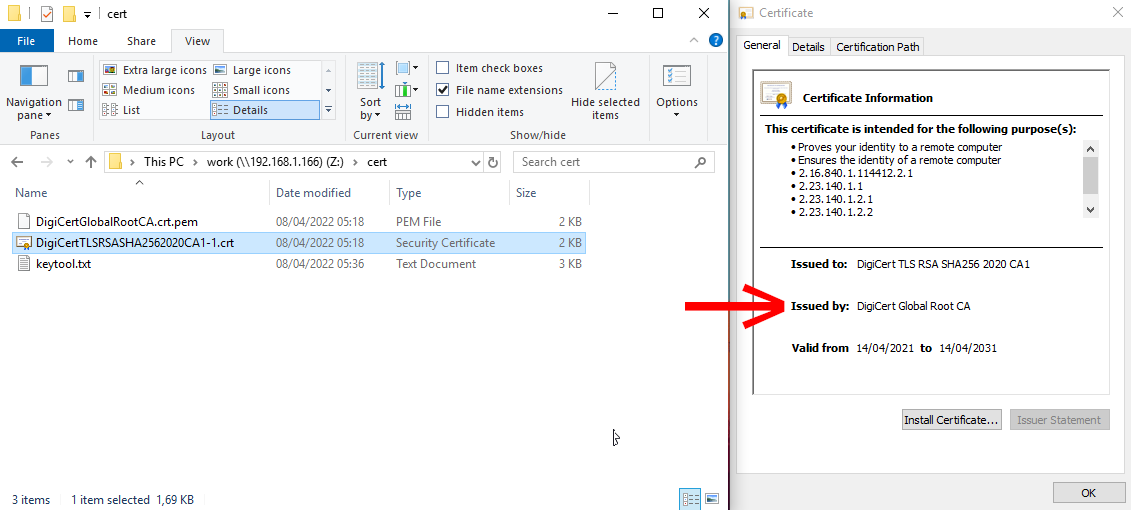Expand layout gallery More arrow

click(x=328, y=110)
